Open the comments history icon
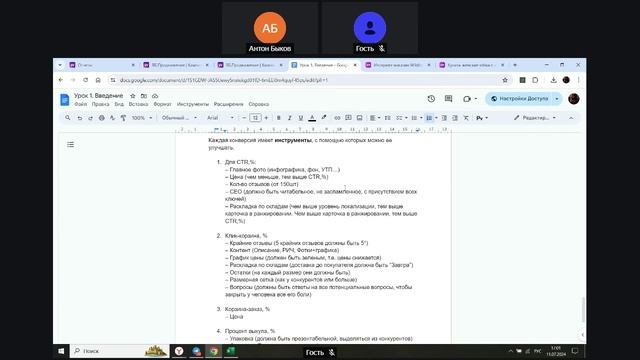 [x=448, y=99]
